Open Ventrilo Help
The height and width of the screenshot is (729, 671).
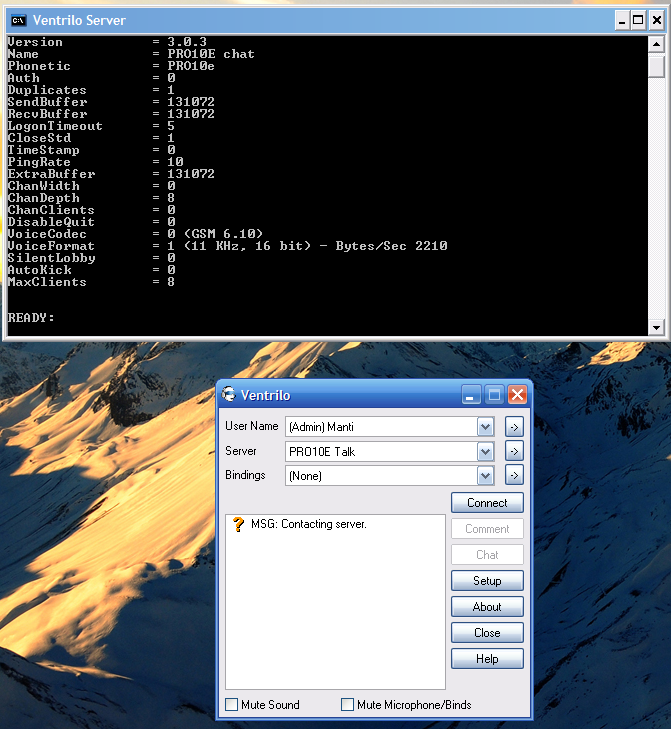(x=487, y=659)
